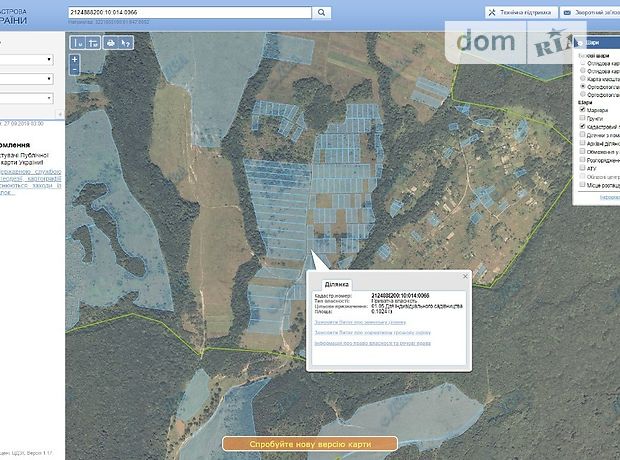Uncheck the Маркери layer
Screen dimensions: 620x460
582,110
